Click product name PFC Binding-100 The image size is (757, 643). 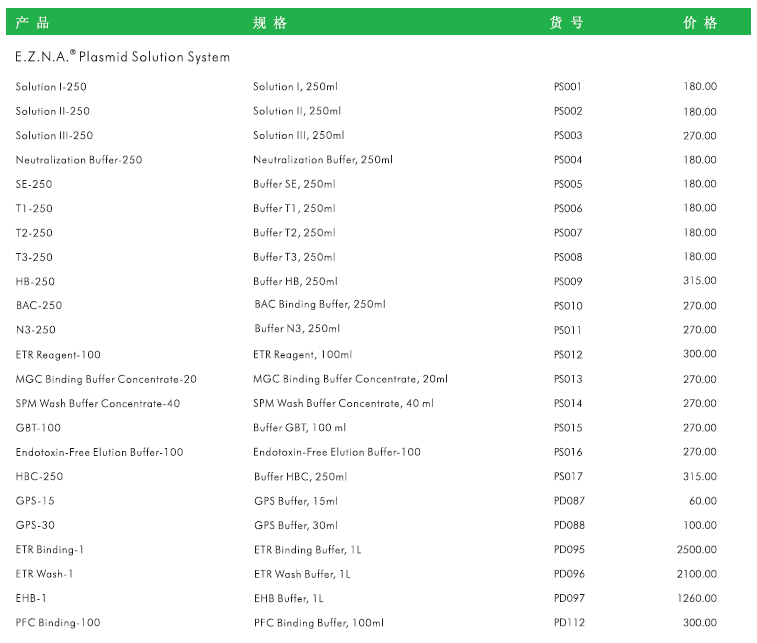pos(58,623)
